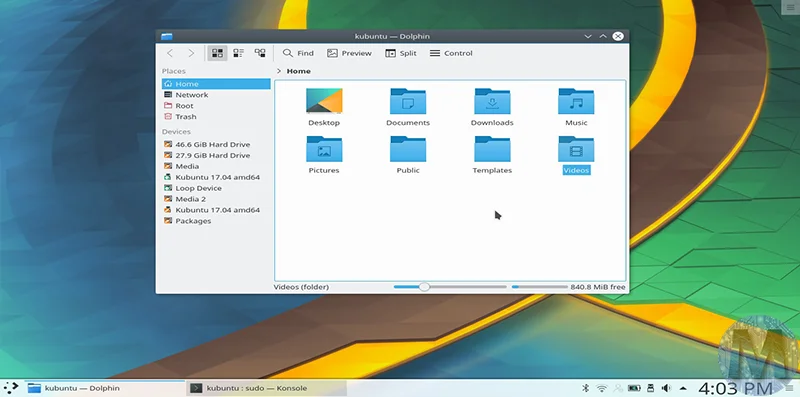Open Root in Places panel
The image size is (800, 397).
click(216, 106)
